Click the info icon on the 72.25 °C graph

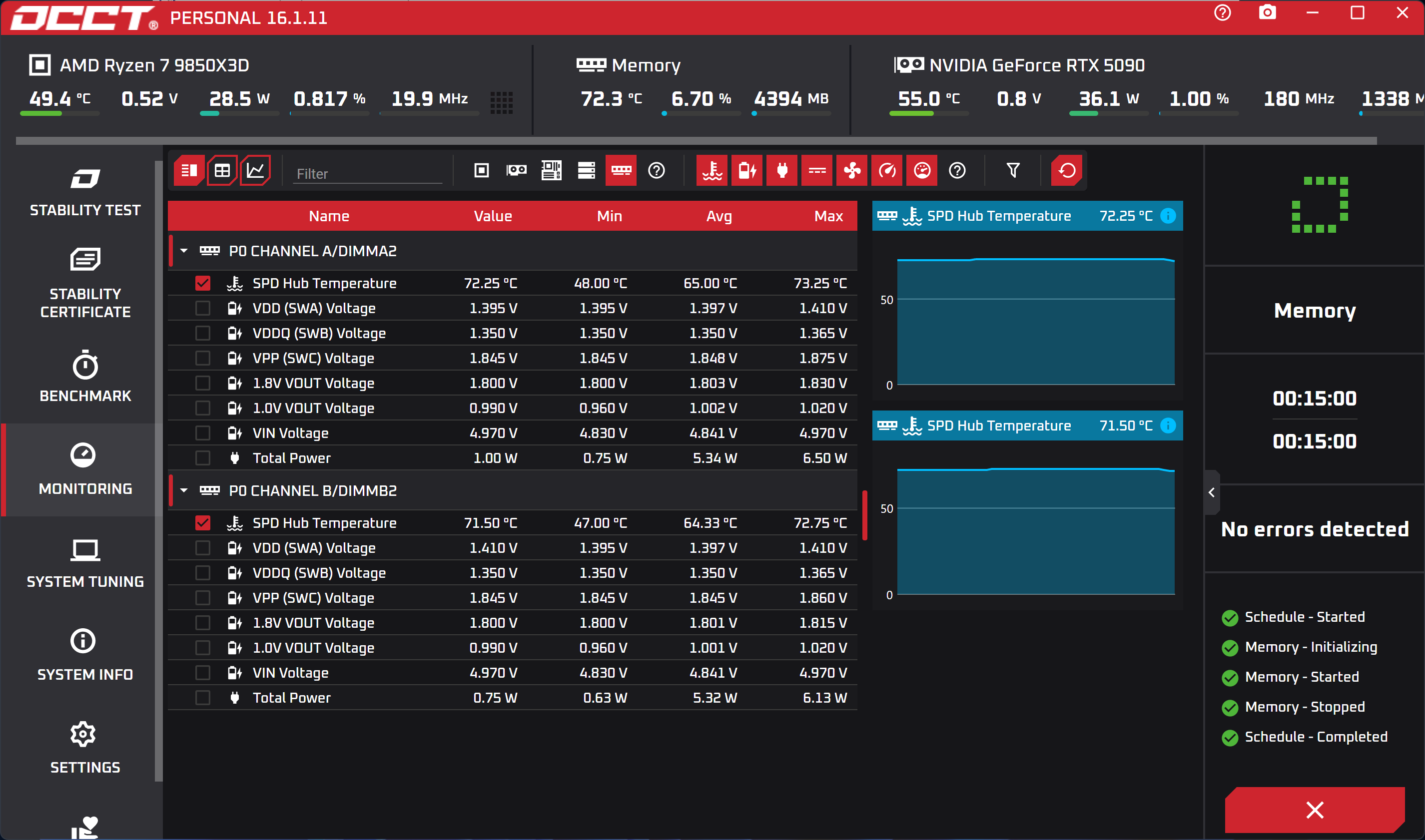[1168, 216]
